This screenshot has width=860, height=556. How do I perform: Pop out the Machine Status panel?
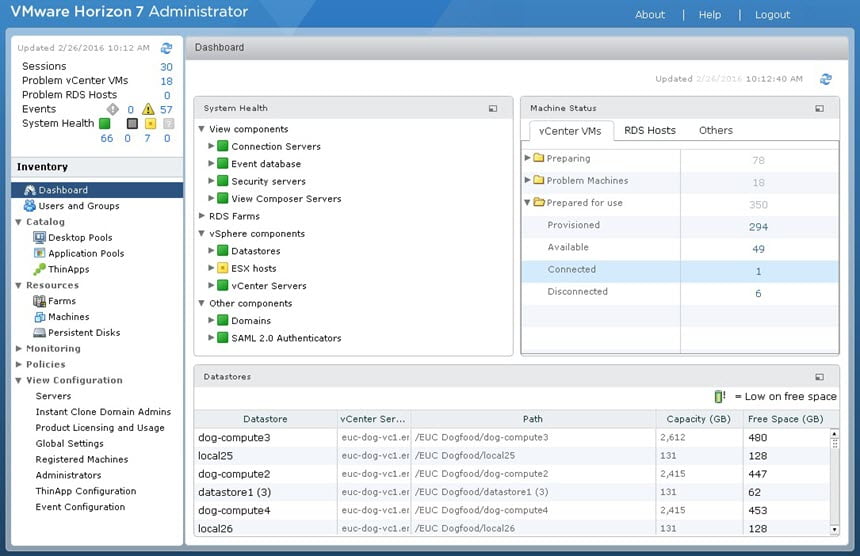pyautogui.click(x=819, y=109)
